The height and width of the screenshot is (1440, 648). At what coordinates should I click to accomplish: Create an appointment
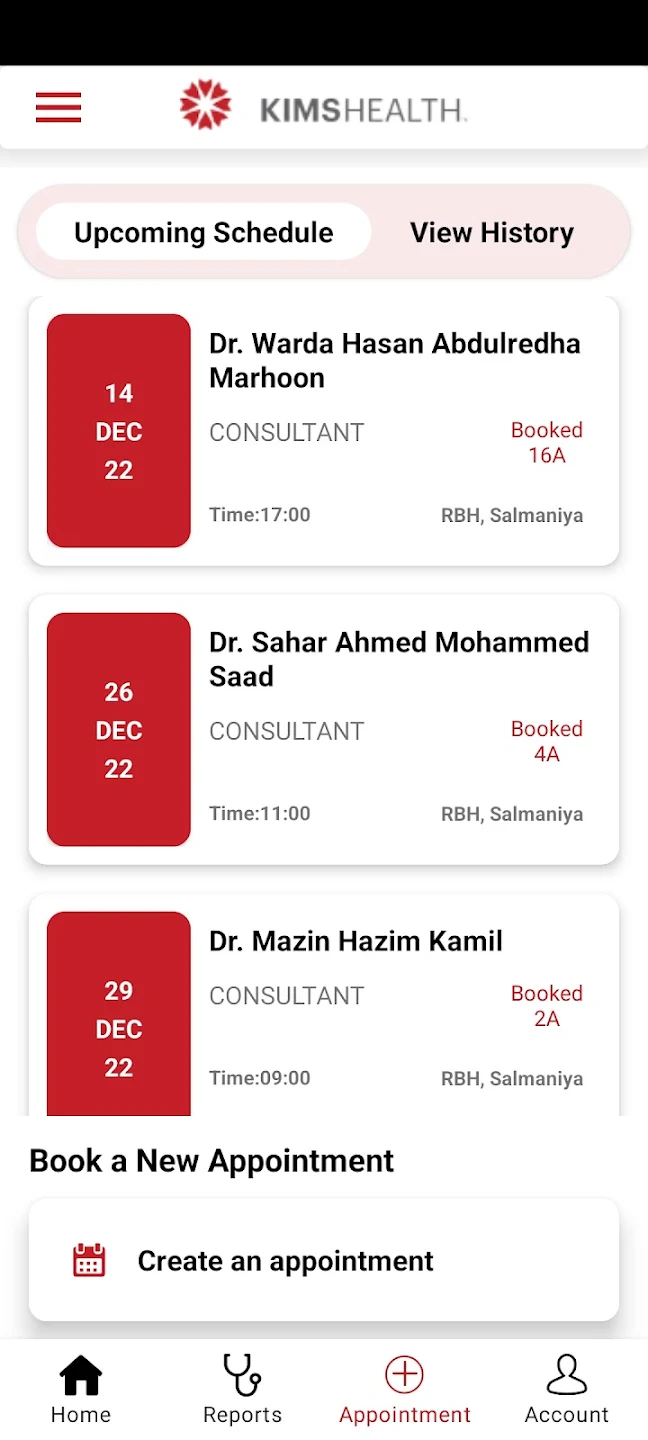[324, 1260]
